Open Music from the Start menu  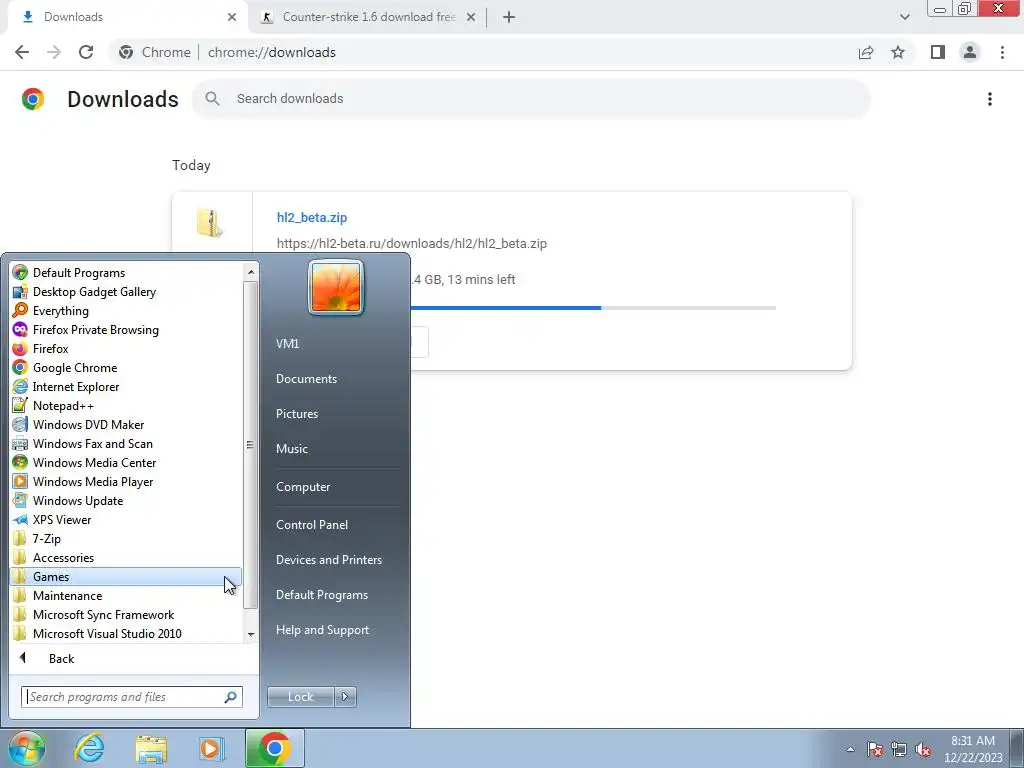click(291, 449)
